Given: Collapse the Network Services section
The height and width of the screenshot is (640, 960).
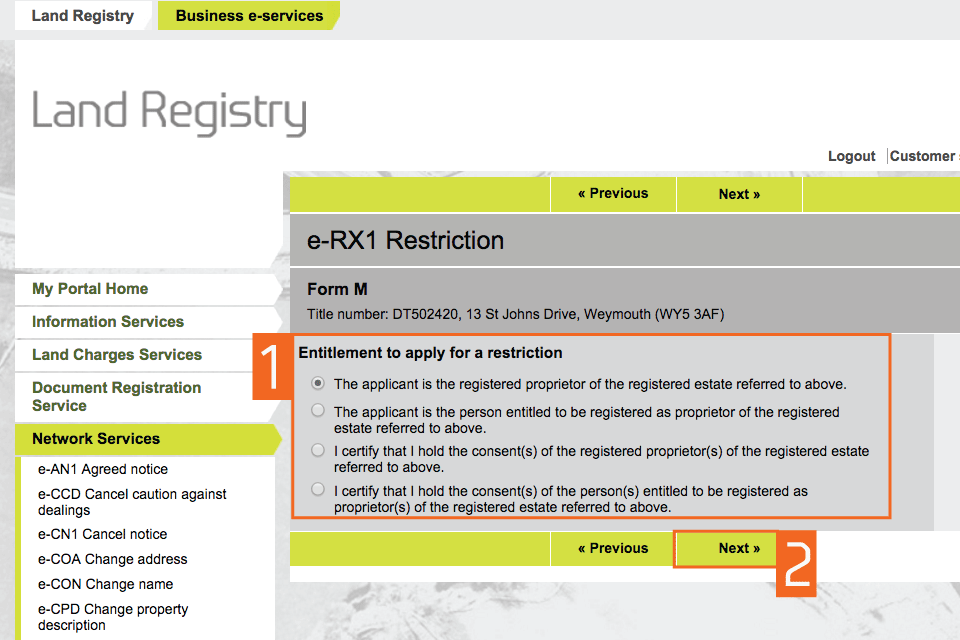Looking at the screenshot, I should pyautogui.click(x=96, y=439).
